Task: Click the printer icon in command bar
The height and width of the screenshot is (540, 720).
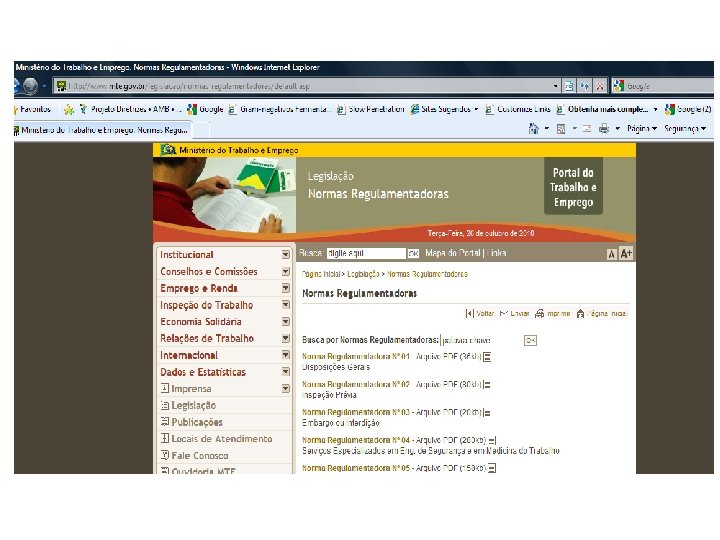Action: point(603,129)
